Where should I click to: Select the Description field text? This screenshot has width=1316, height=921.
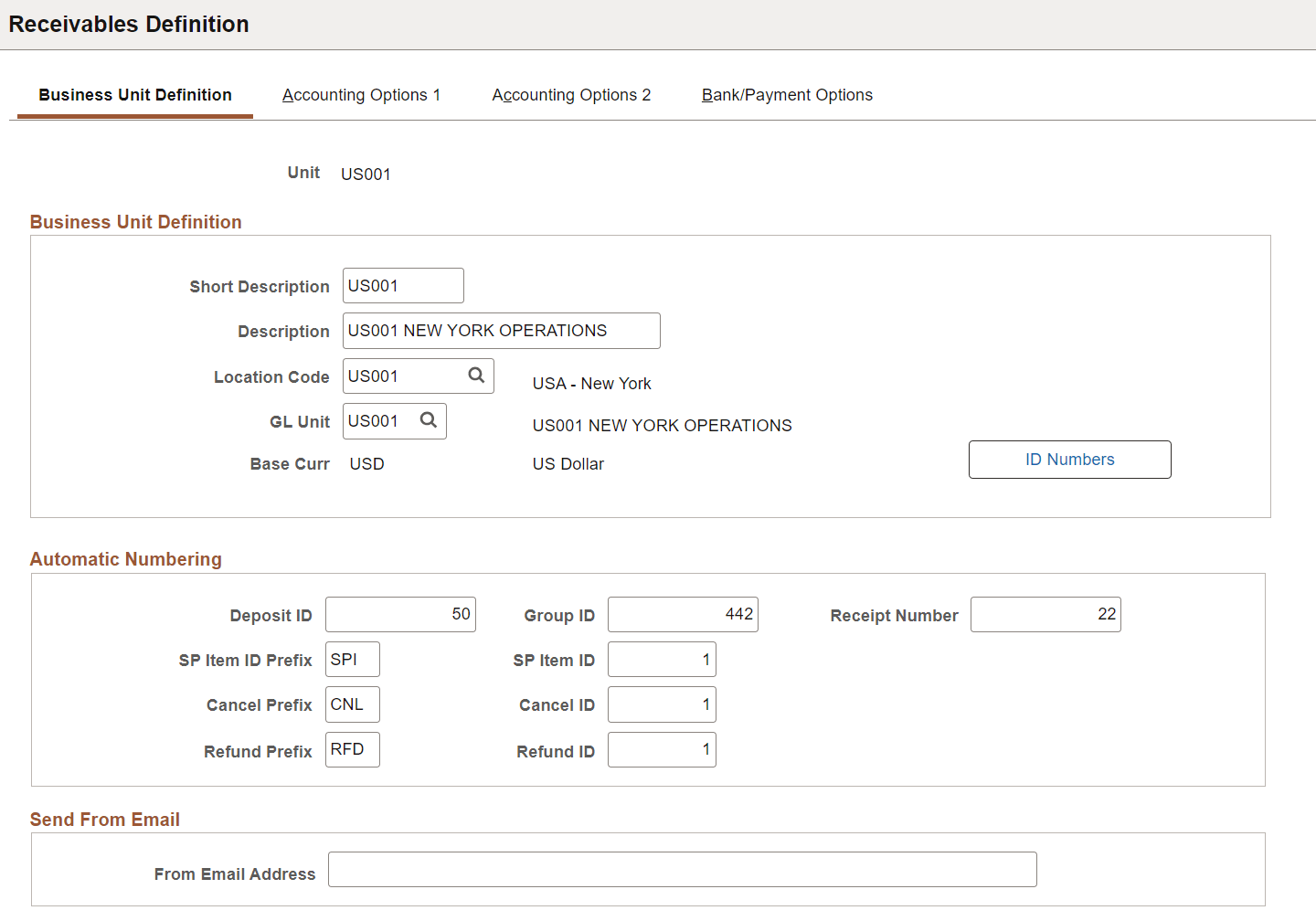(x=501, y=330)
